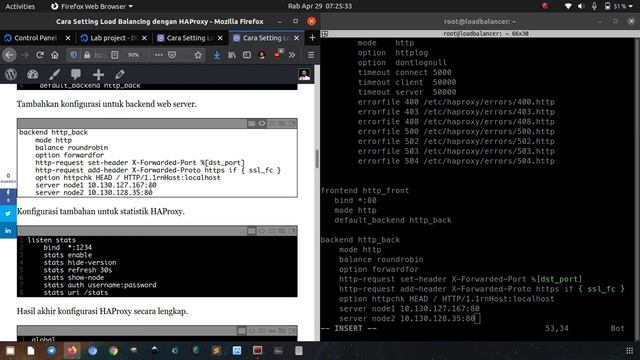Toggle reader view in address bar
This screenshot has height=360, width=640.
pos(115,55)
